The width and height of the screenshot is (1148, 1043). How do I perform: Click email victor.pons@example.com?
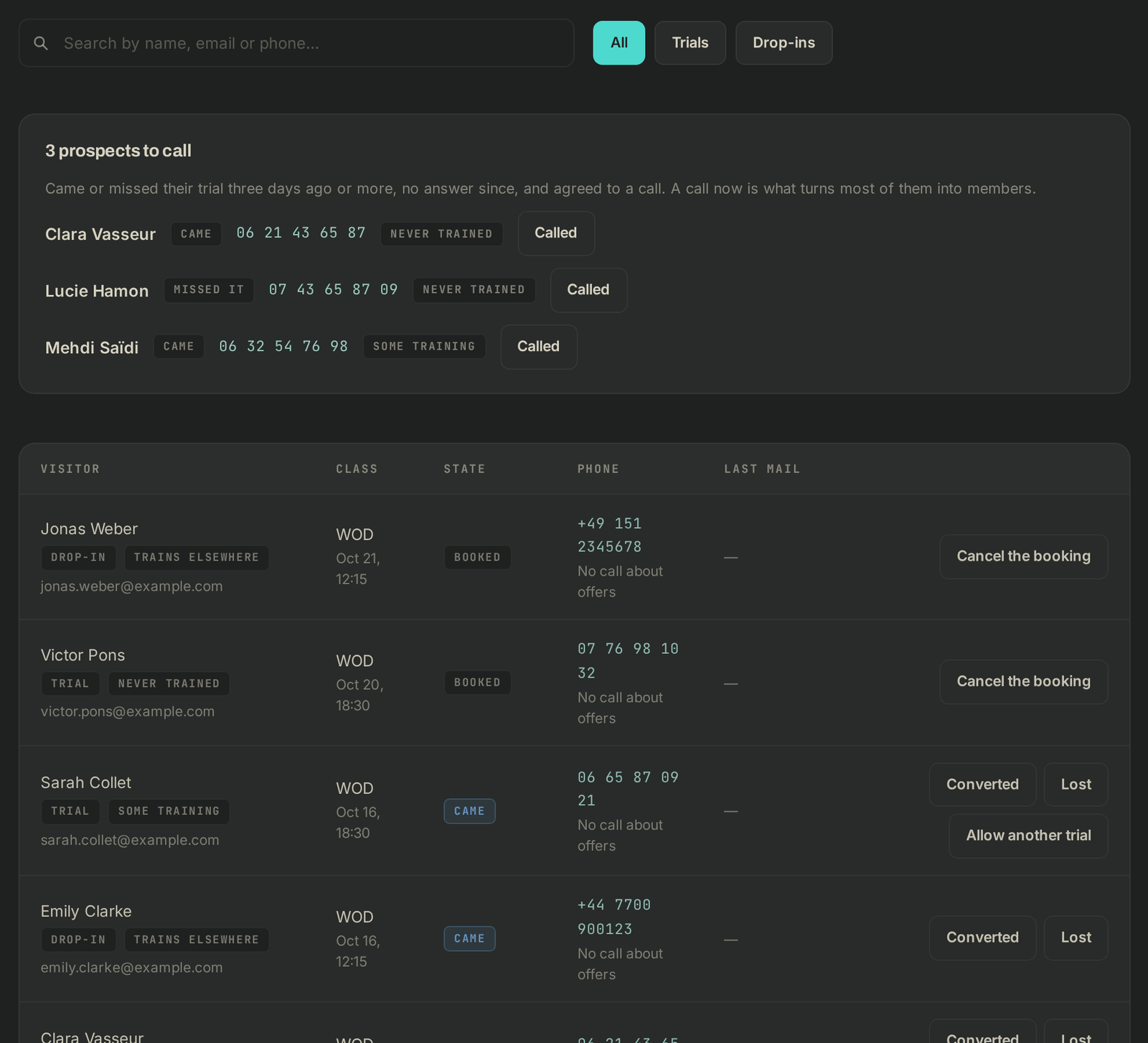point(128,711)
